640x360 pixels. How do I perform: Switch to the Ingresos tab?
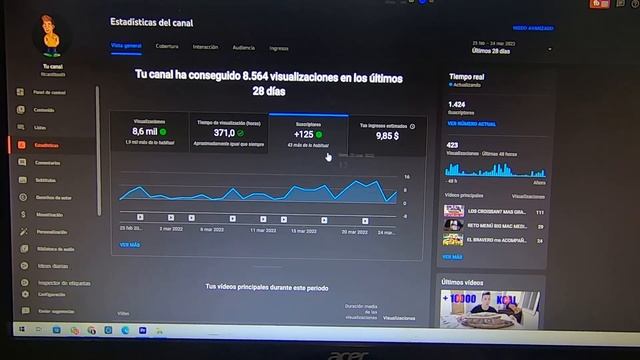point(279,49)
